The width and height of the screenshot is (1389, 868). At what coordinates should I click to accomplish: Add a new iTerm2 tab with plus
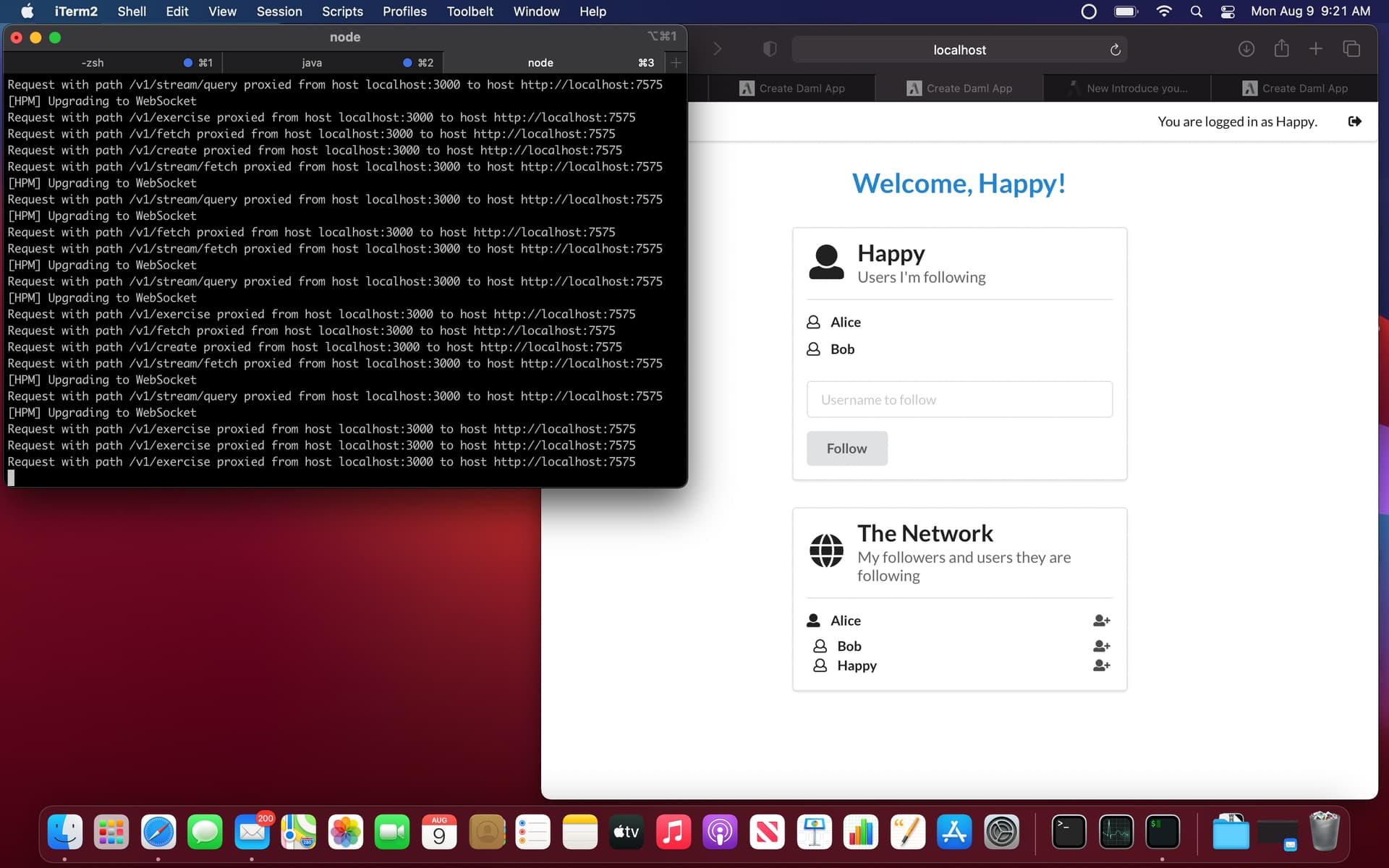[676, 63]
